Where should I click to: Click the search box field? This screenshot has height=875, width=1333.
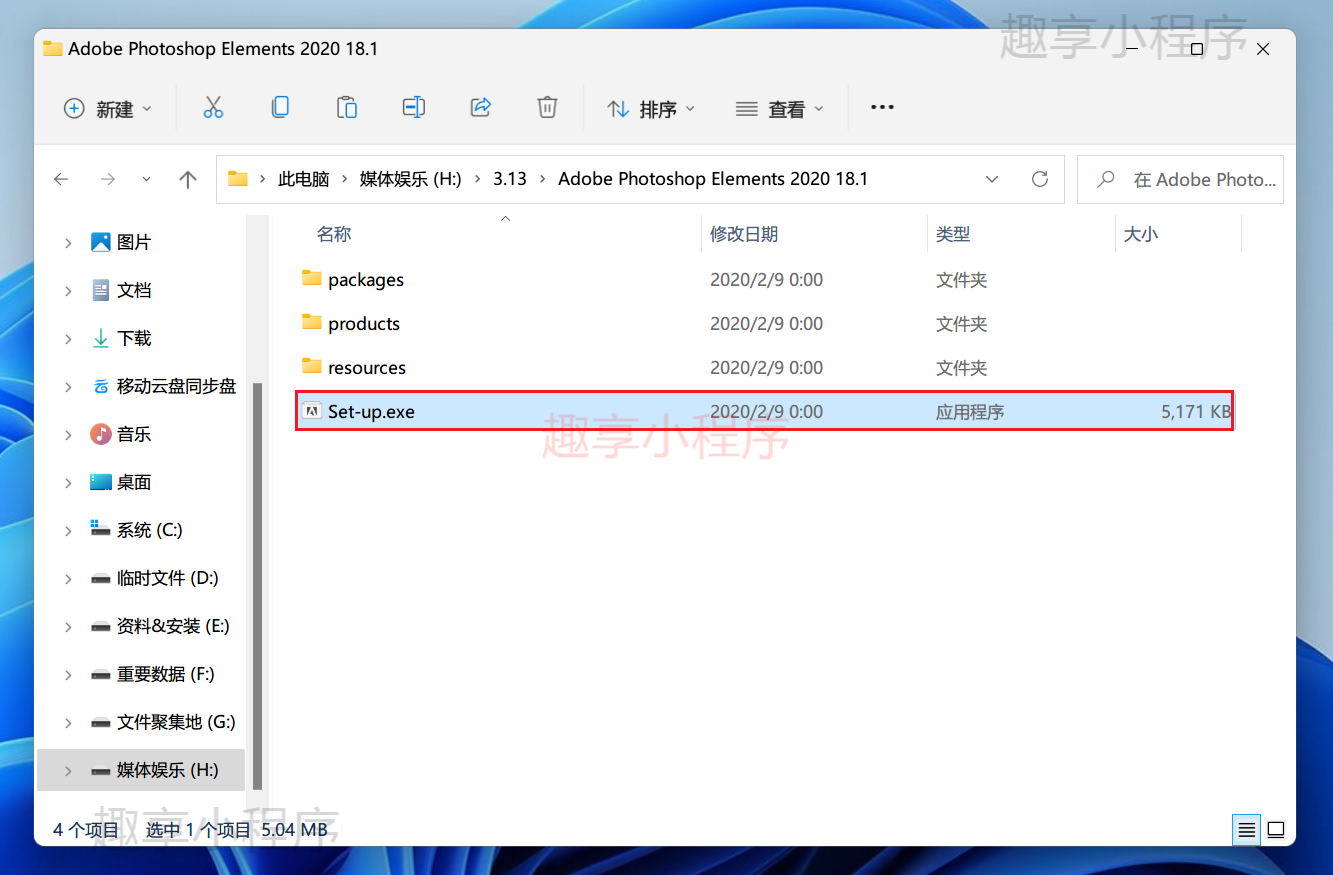pos(1180,180)
